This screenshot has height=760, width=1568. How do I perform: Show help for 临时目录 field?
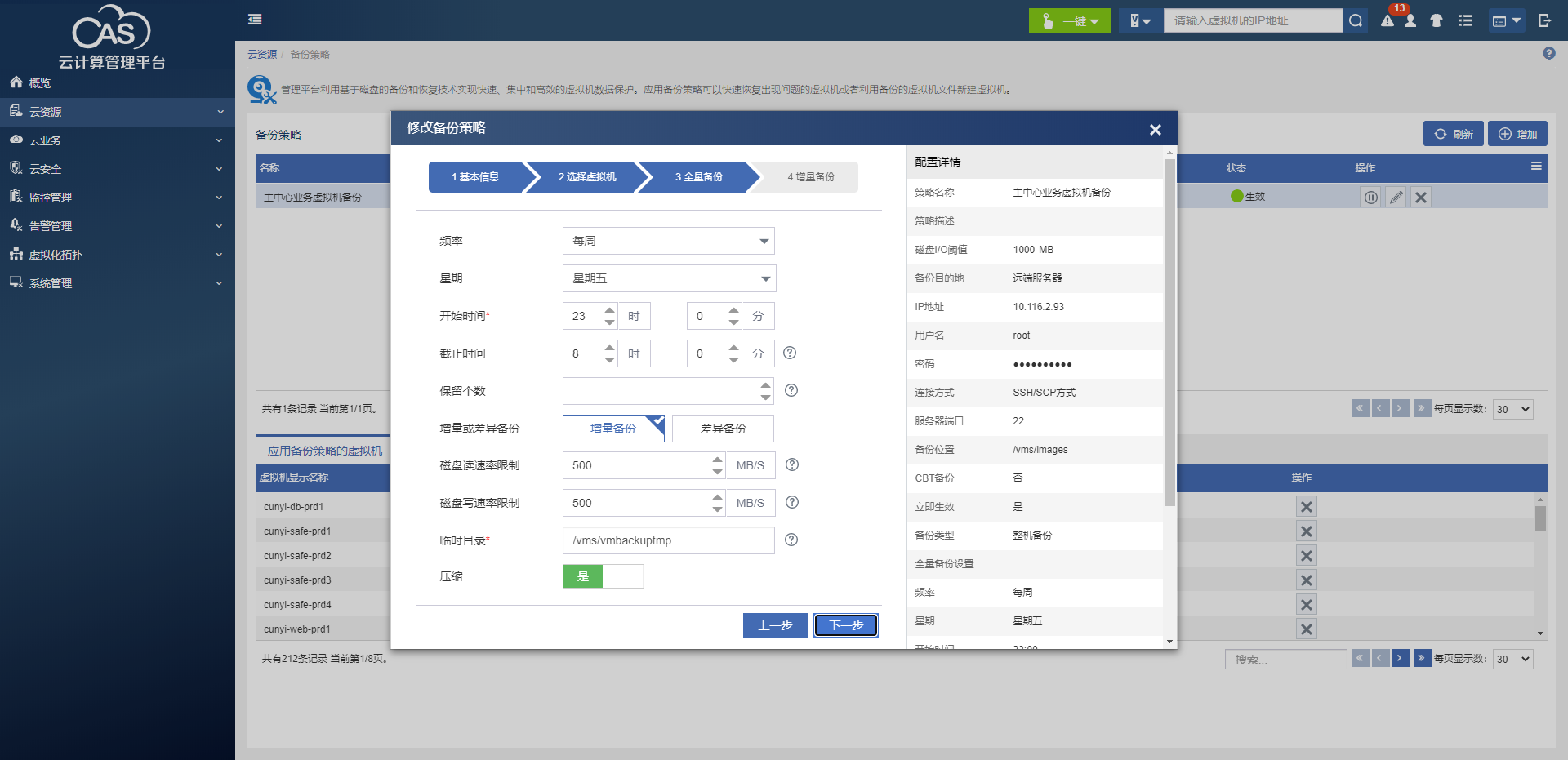[x=791, y=540]
